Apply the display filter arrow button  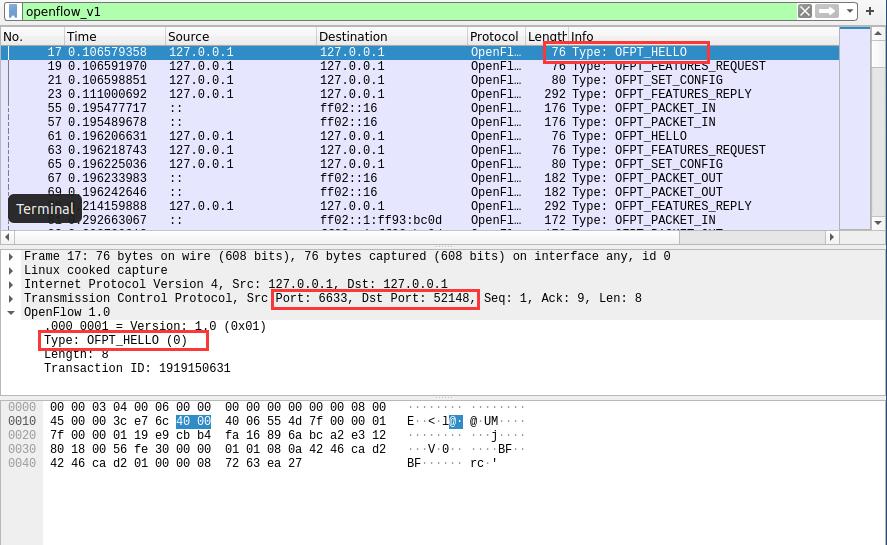click(826, 11)
